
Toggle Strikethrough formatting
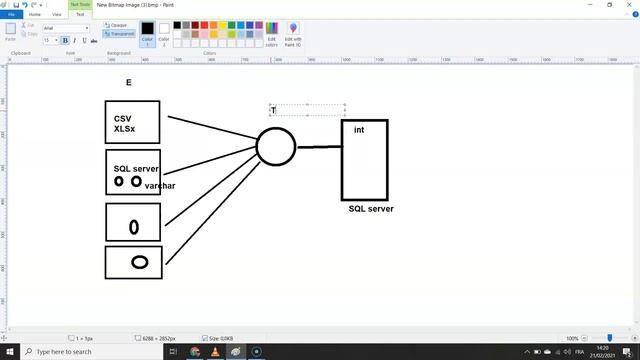94,40
